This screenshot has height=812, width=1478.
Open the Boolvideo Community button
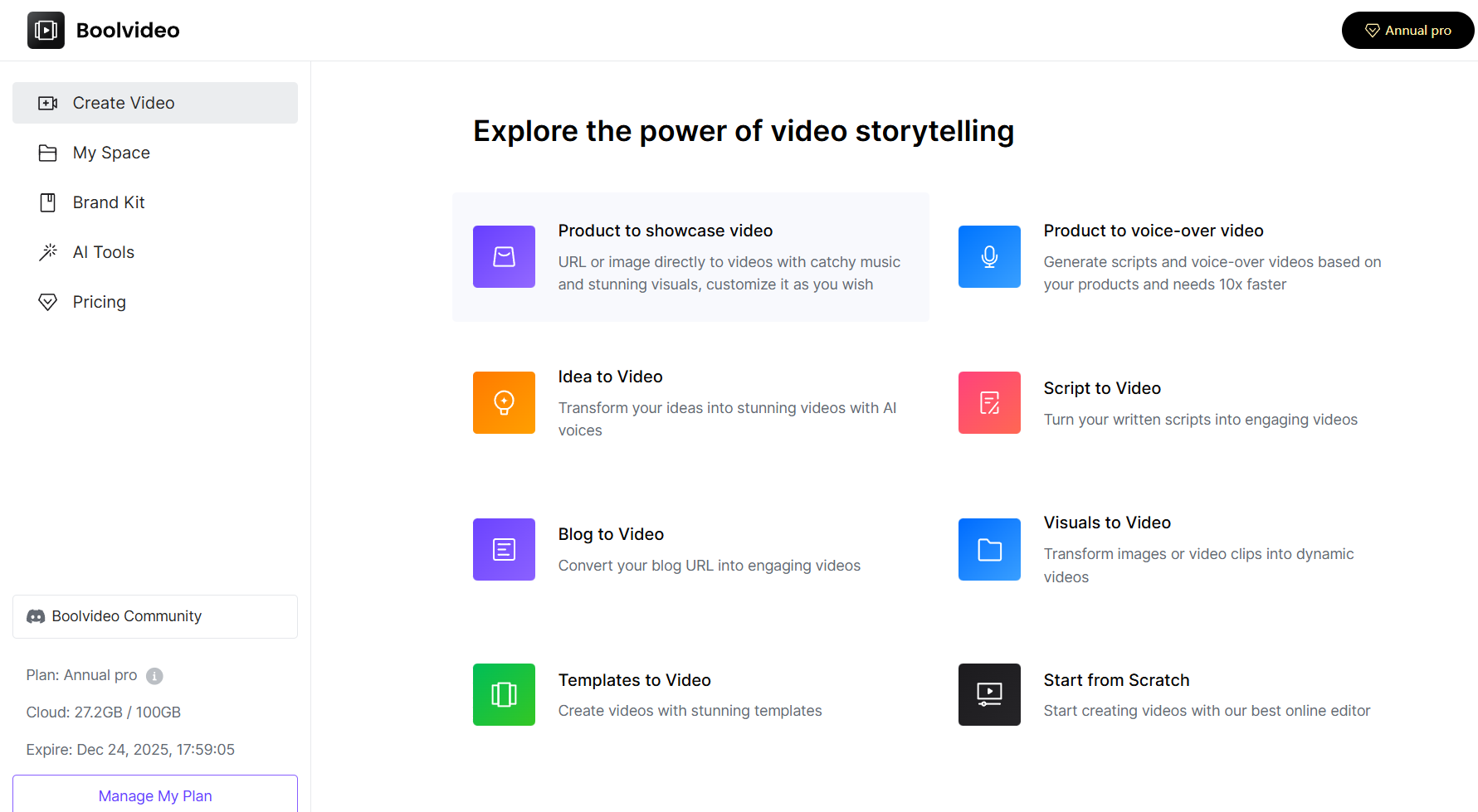[x=155, y=616]
